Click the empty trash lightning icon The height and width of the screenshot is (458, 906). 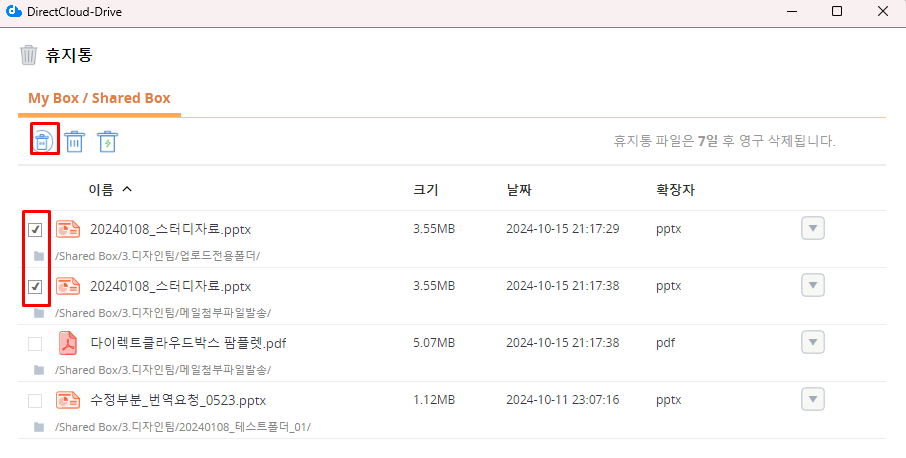pyautogui.click(x=108, y=142)
